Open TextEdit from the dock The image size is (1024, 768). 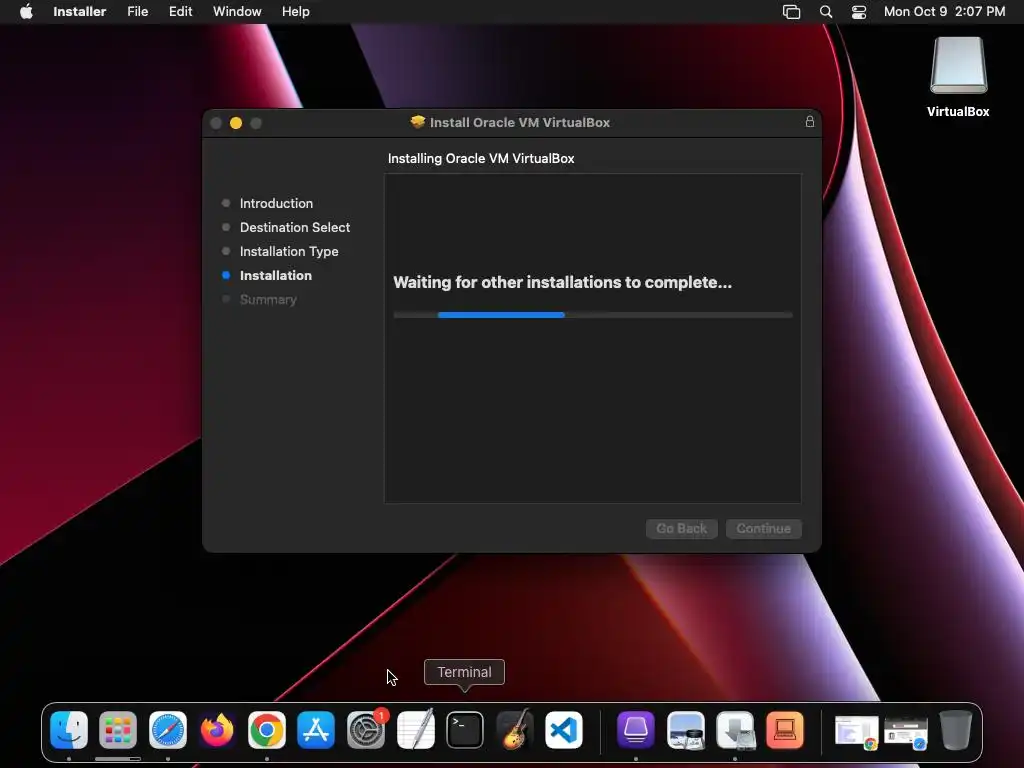415,730
